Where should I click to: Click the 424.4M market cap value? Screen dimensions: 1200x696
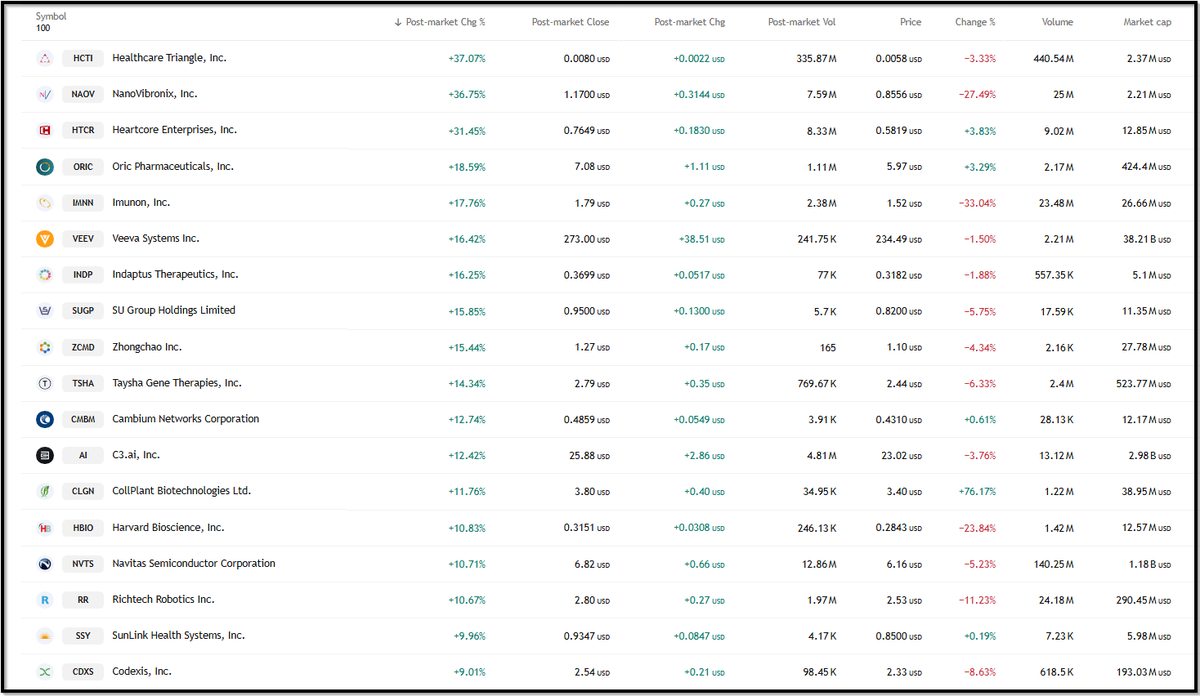[x=1144, y=167]
